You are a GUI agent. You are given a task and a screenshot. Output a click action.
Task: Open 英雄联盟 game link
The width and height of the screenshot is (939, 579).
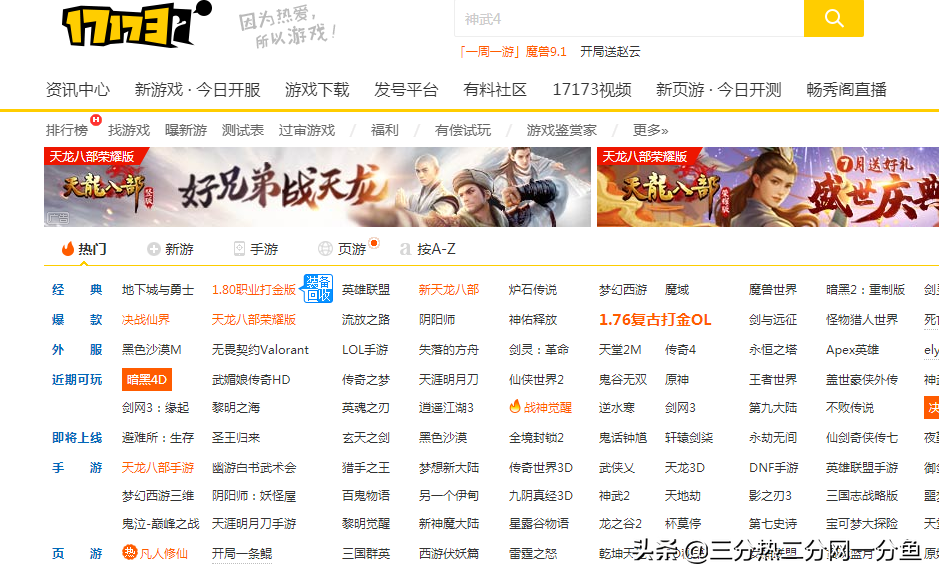[x=366, y=290]
